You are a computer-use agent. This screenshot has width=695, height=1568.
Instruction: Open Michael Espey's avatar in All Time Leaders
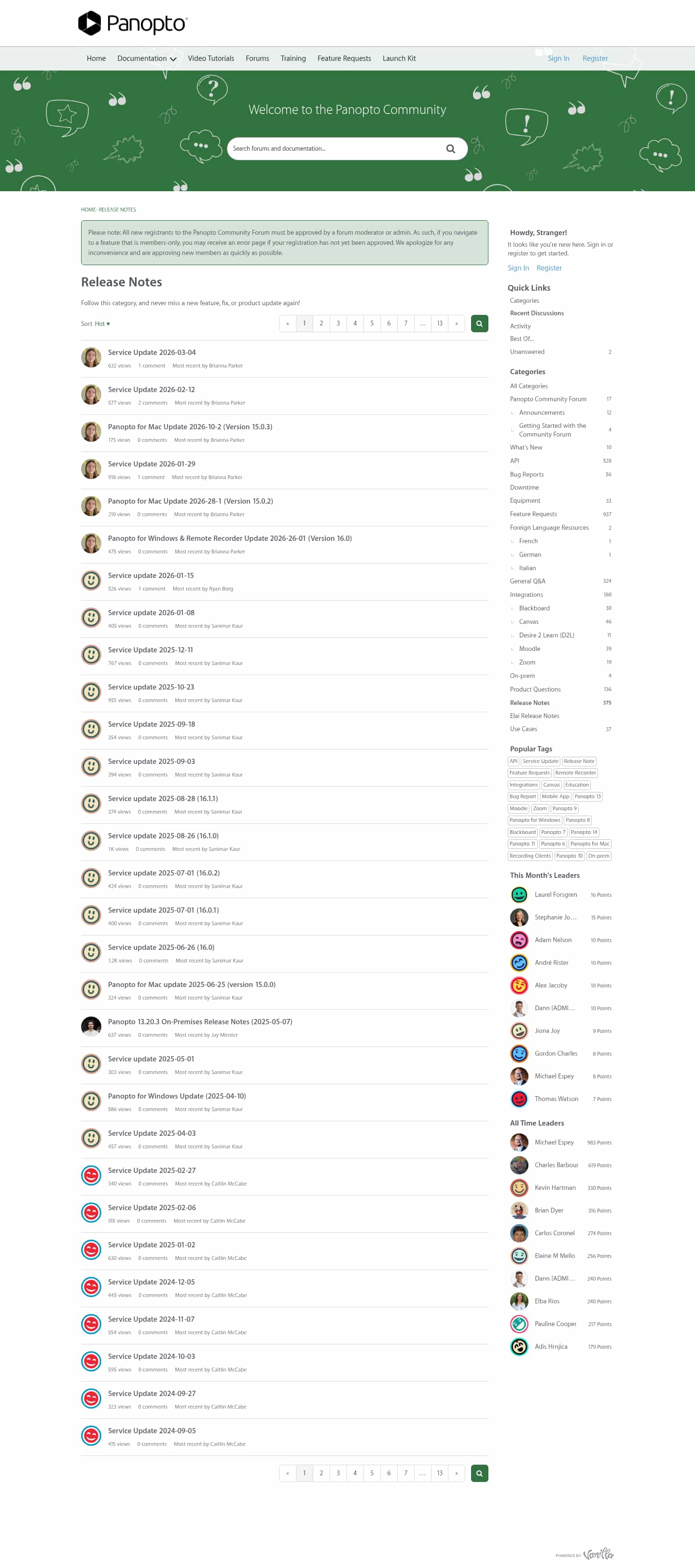tap(518, 1143)
